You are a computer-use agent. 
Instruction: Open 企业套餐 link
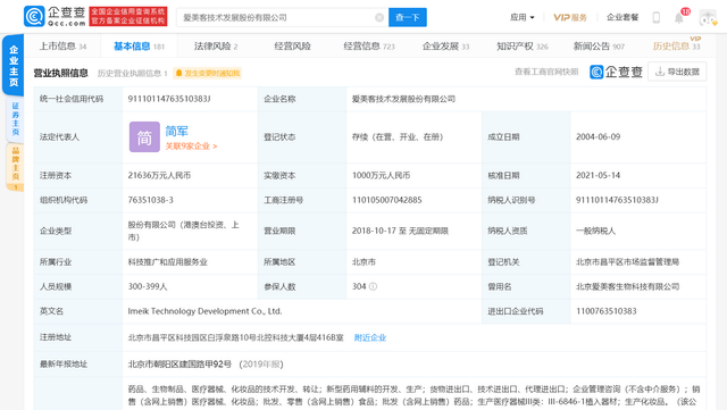[622, 18]
